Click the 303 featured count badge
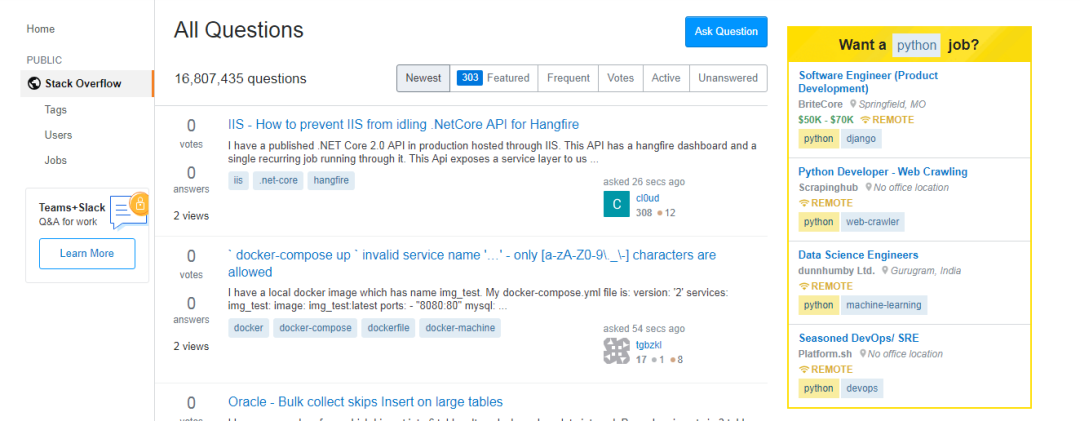 [470, 78]
